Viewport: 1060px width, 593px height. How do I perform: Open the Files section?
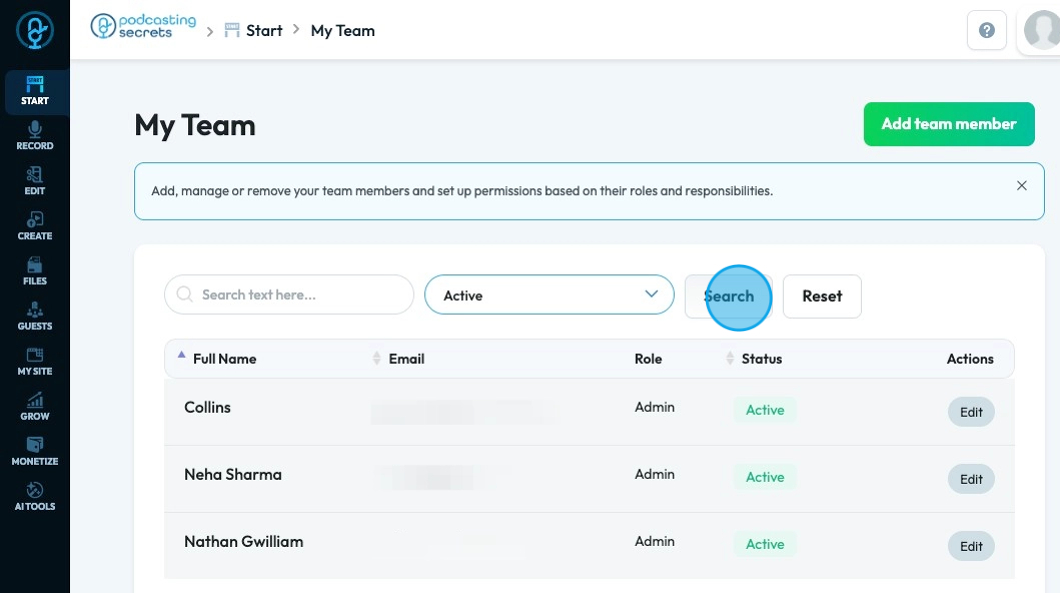(x=35, y=271)
